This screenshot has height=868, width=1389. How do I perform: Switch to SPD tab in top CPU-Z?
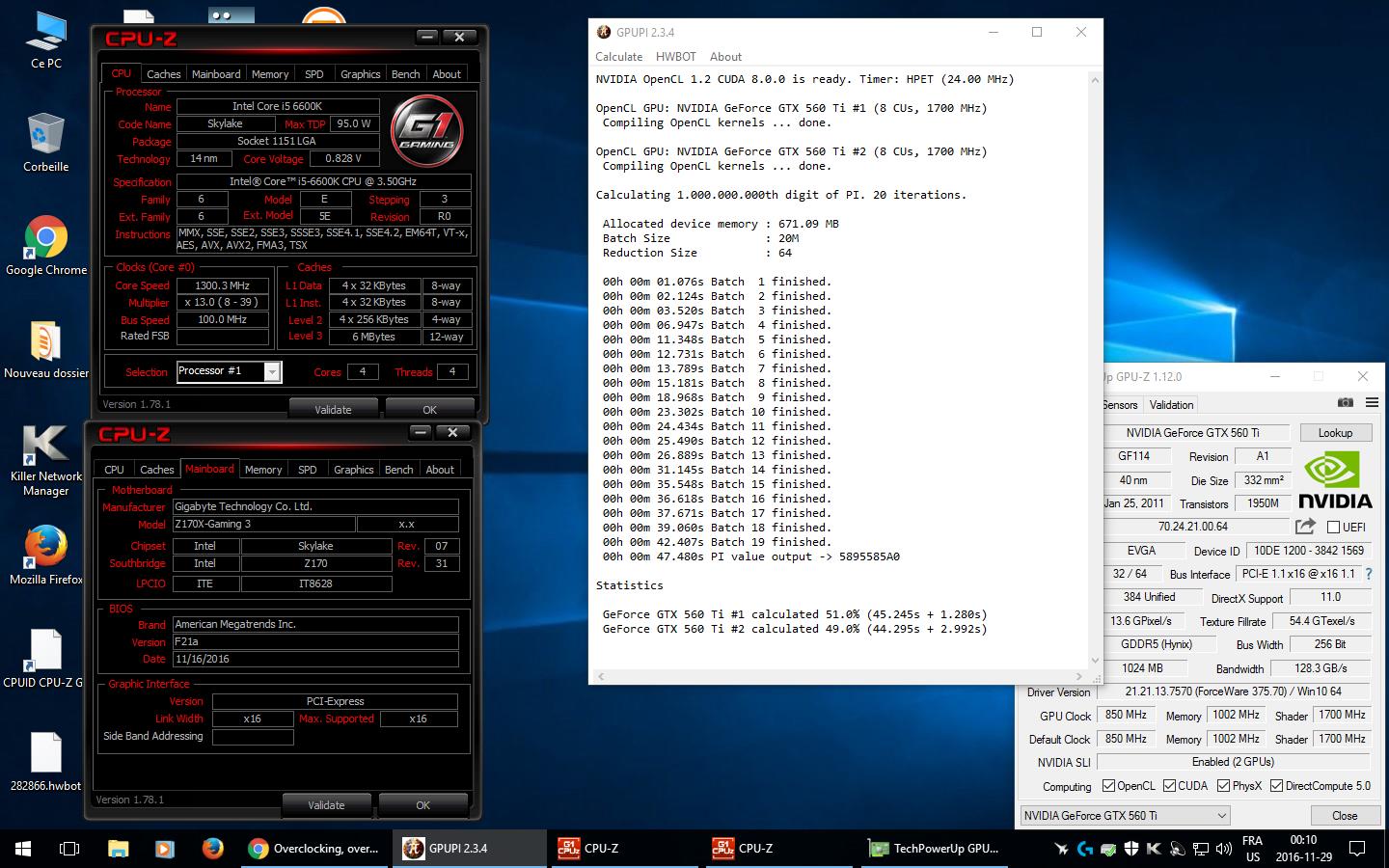click(313, 74)
